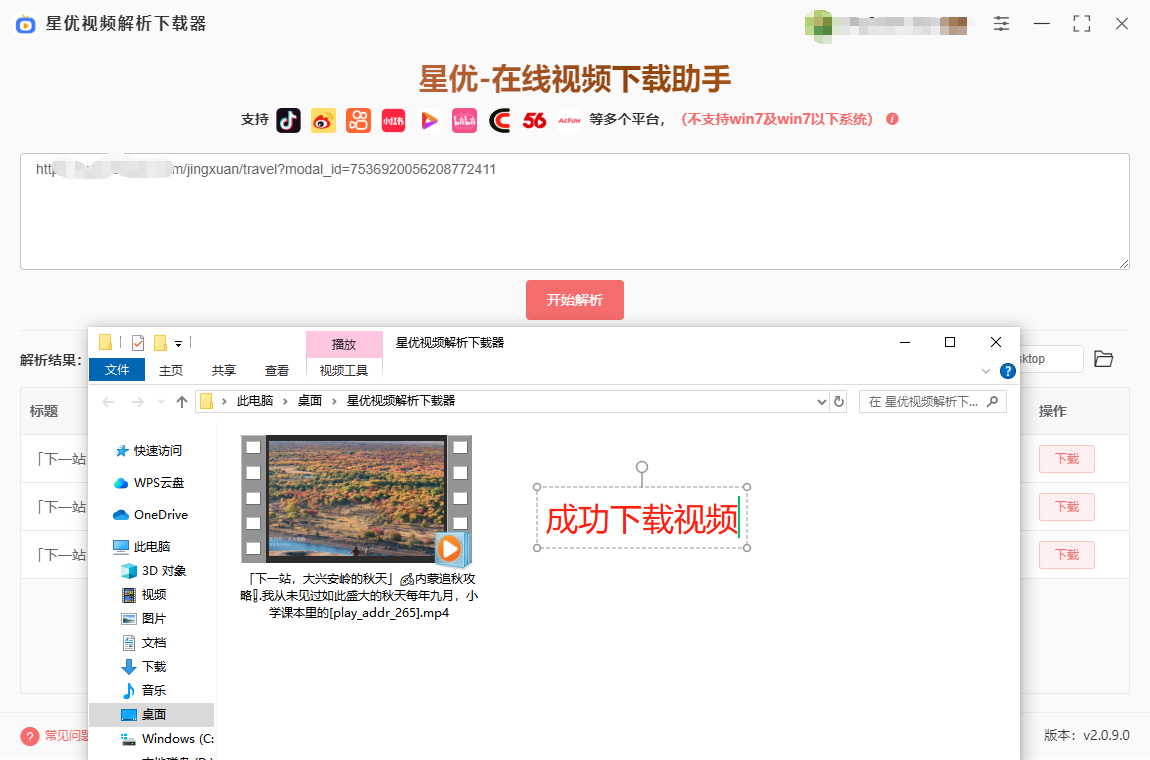
Task: Click the 56 platform icon
Action: pyautogui.click(x=535, y=120)
